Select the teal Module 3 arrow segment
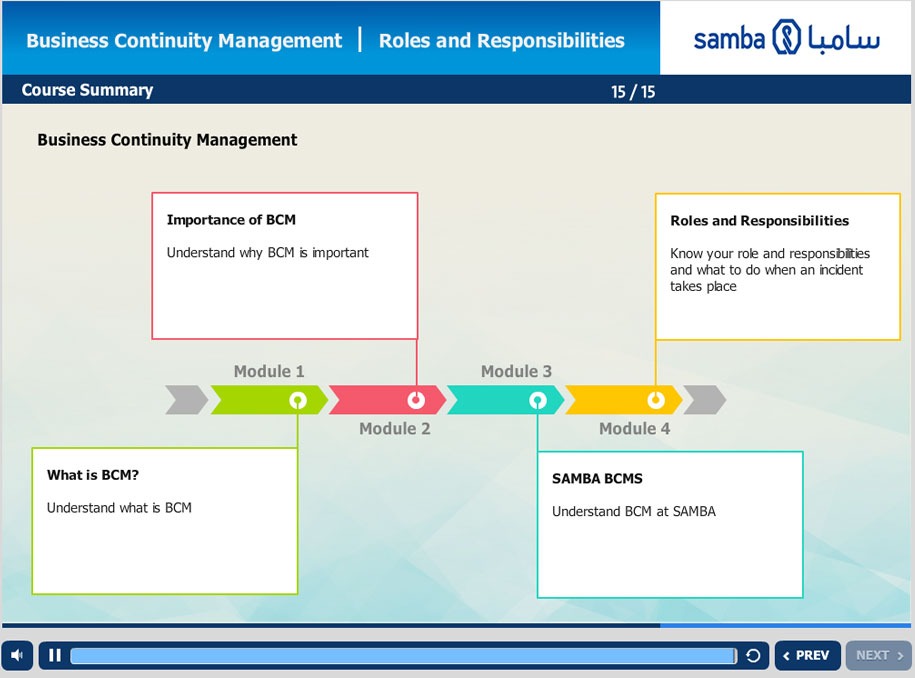 (x=505, y=400)
